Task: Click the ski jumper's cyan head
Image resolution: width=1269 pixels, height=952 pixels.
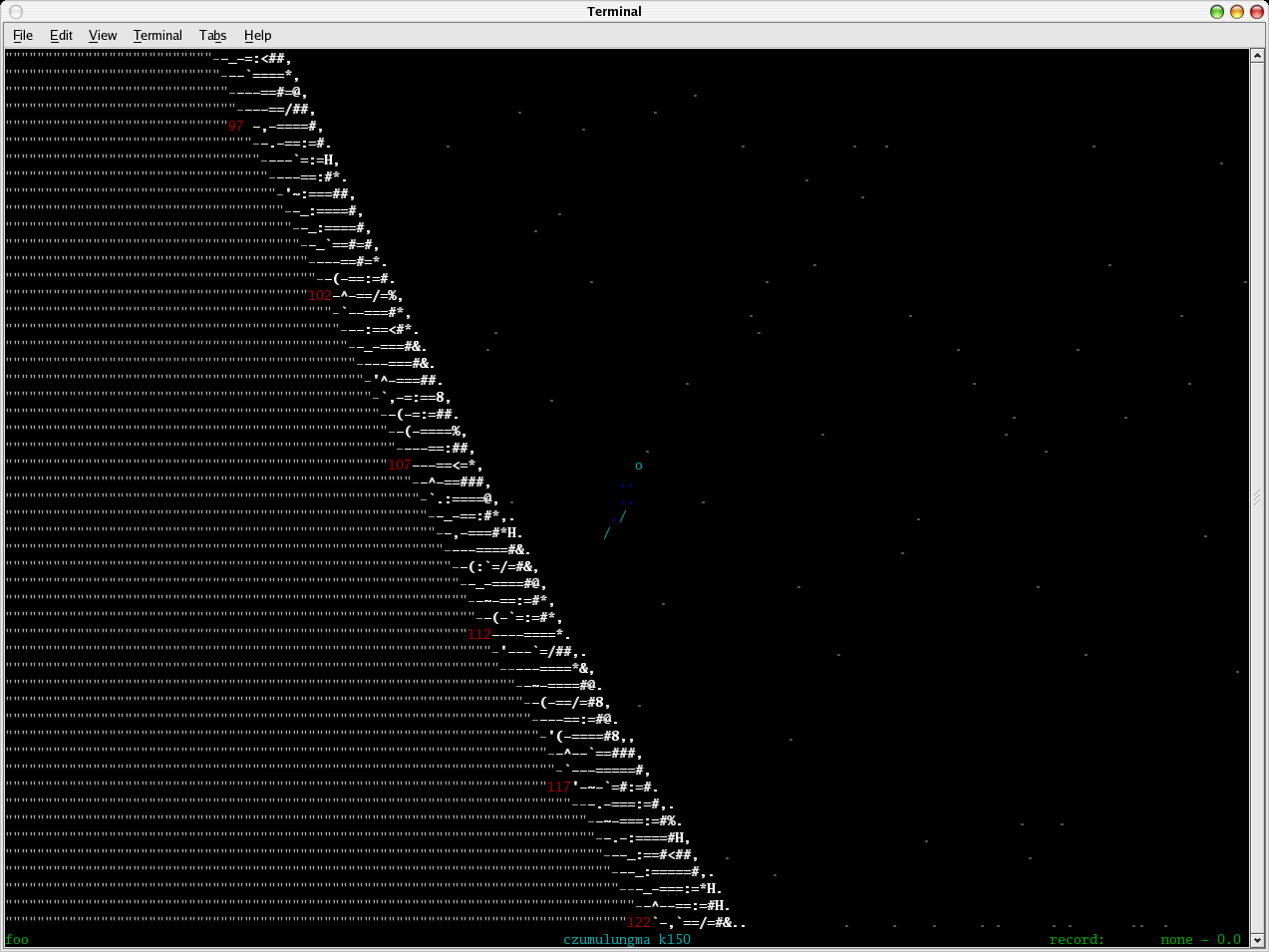Action: 639,466
